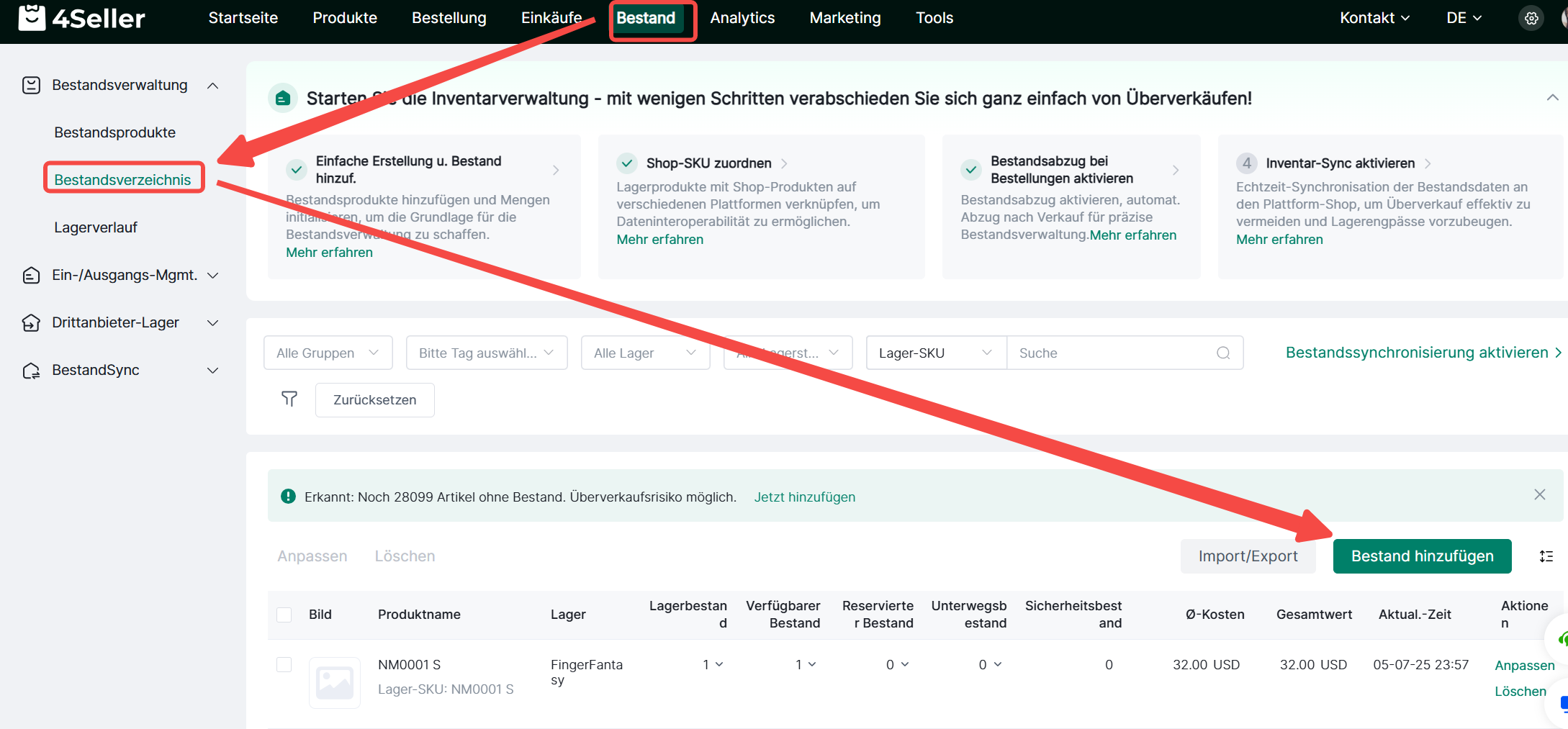Expand the Lager-SKU search type dropdown

(935, 353)
